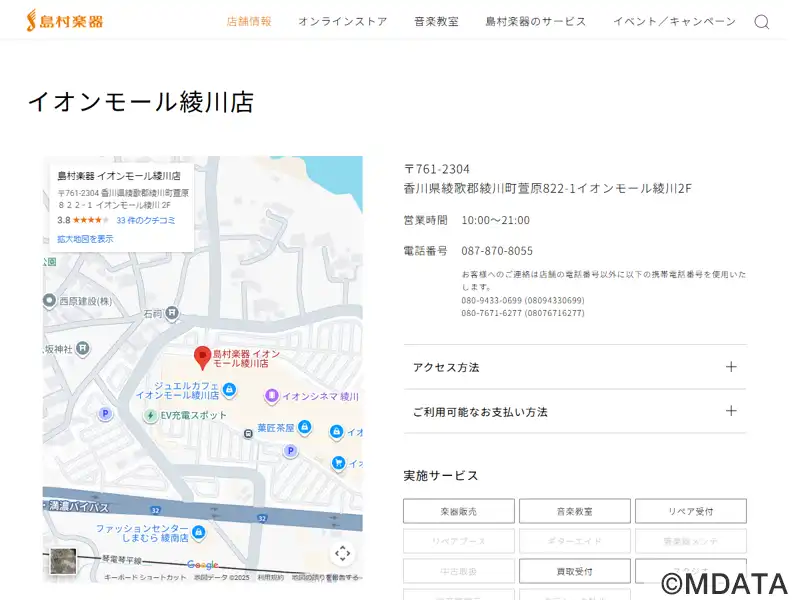
Task: Open the 33 件のクチコミ reviews link
Action: pyautogui.click(x=146, y=220)
